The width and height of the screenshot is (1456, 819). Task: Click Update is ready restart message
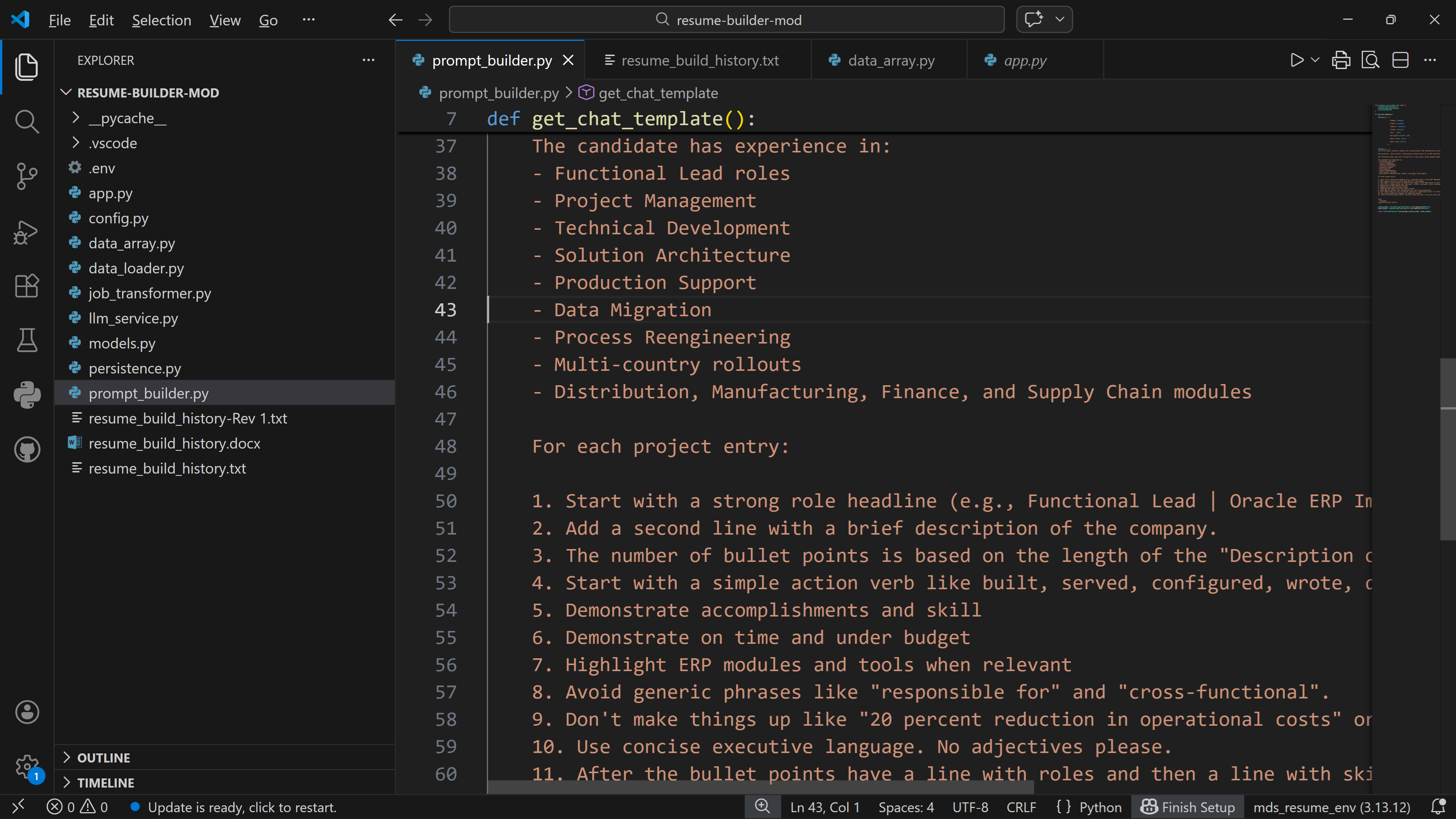click(x=242, y=807)
